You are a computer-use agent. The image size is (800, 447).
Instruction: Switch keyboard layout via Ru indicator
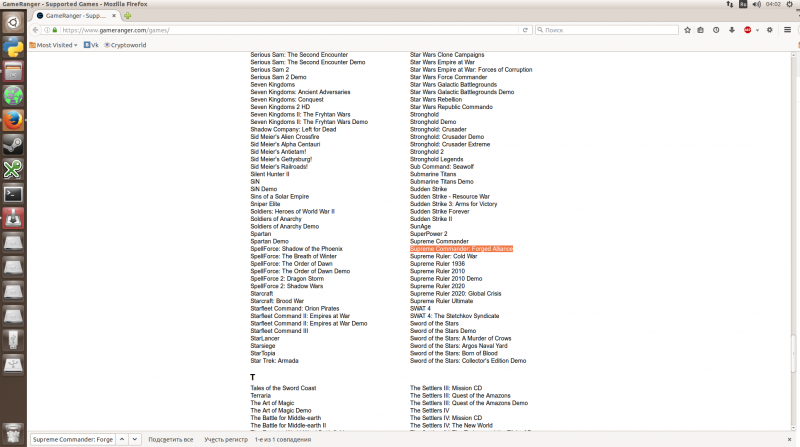click(743, 4)
